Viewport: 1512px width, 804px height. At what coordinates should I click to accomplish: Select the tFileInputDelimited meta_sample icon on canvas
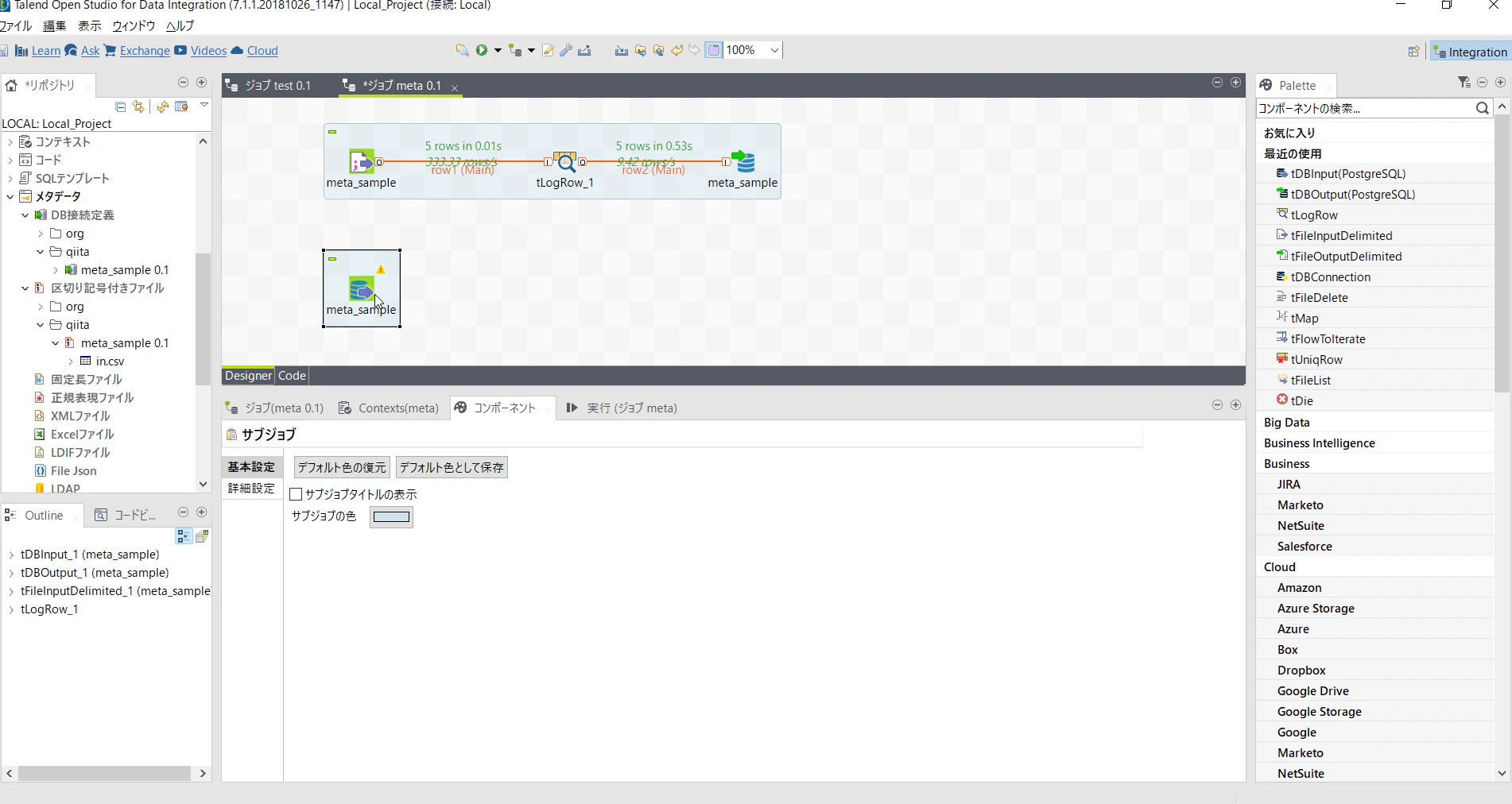point(362,161)
